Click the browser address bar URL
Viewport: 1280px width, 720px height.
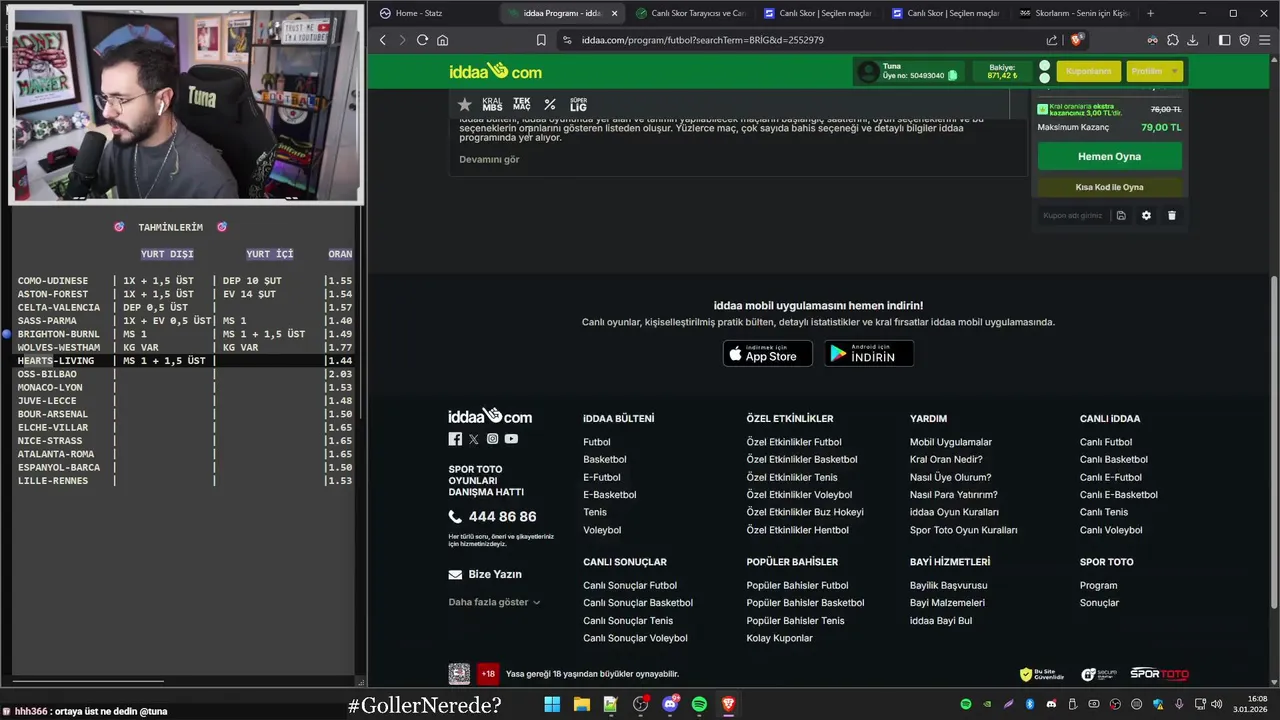(703, 40)
